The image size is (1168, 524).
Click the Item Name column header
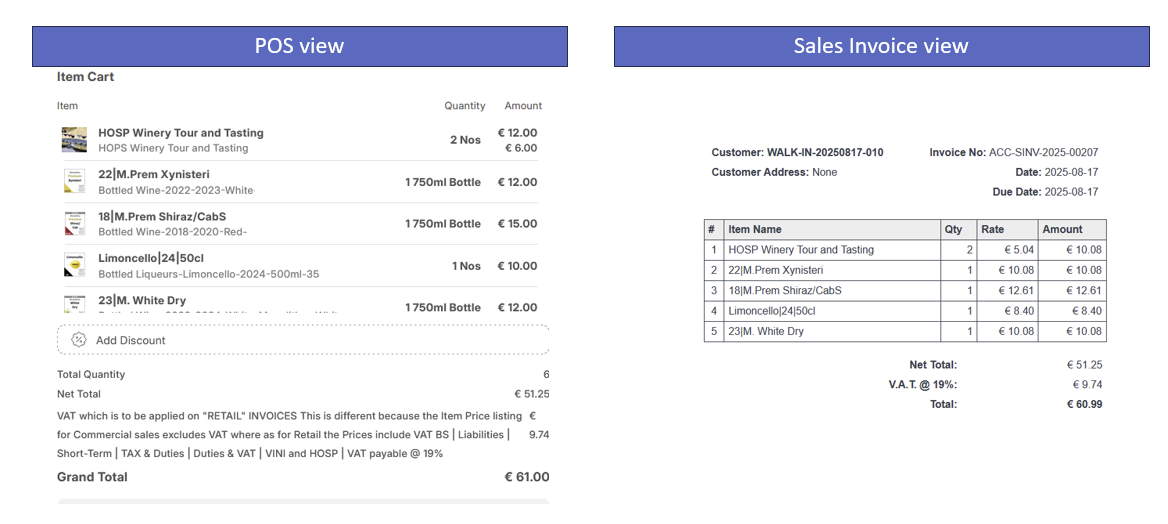tap(755, 230)
